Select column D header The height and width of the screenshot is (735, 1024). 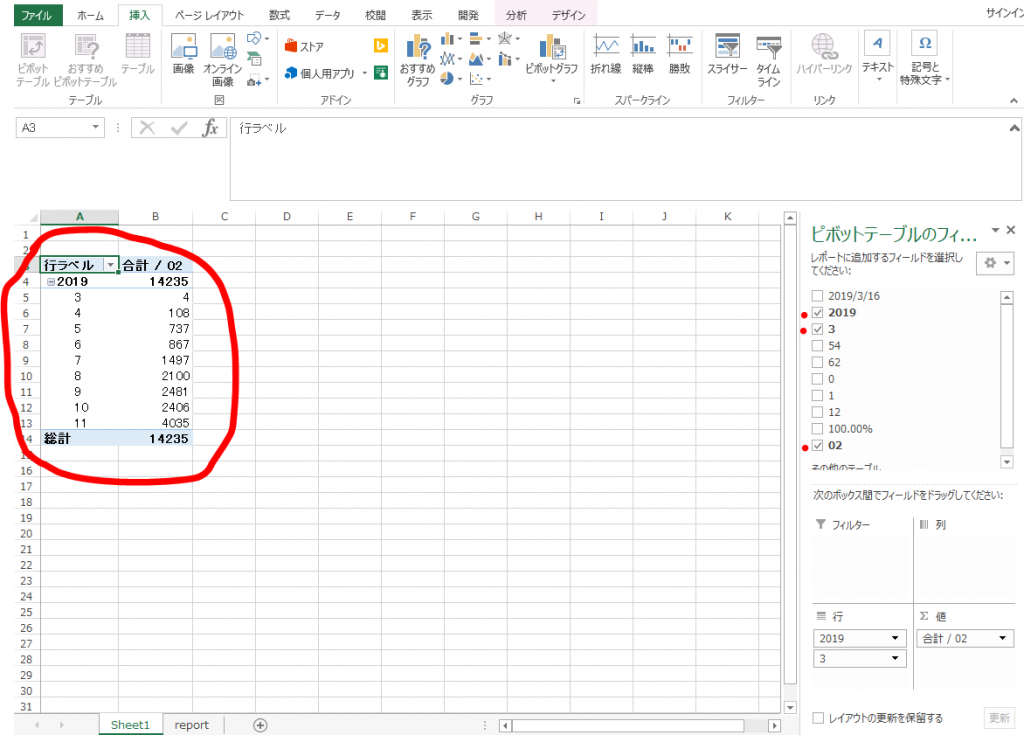(x=287, y=216)
